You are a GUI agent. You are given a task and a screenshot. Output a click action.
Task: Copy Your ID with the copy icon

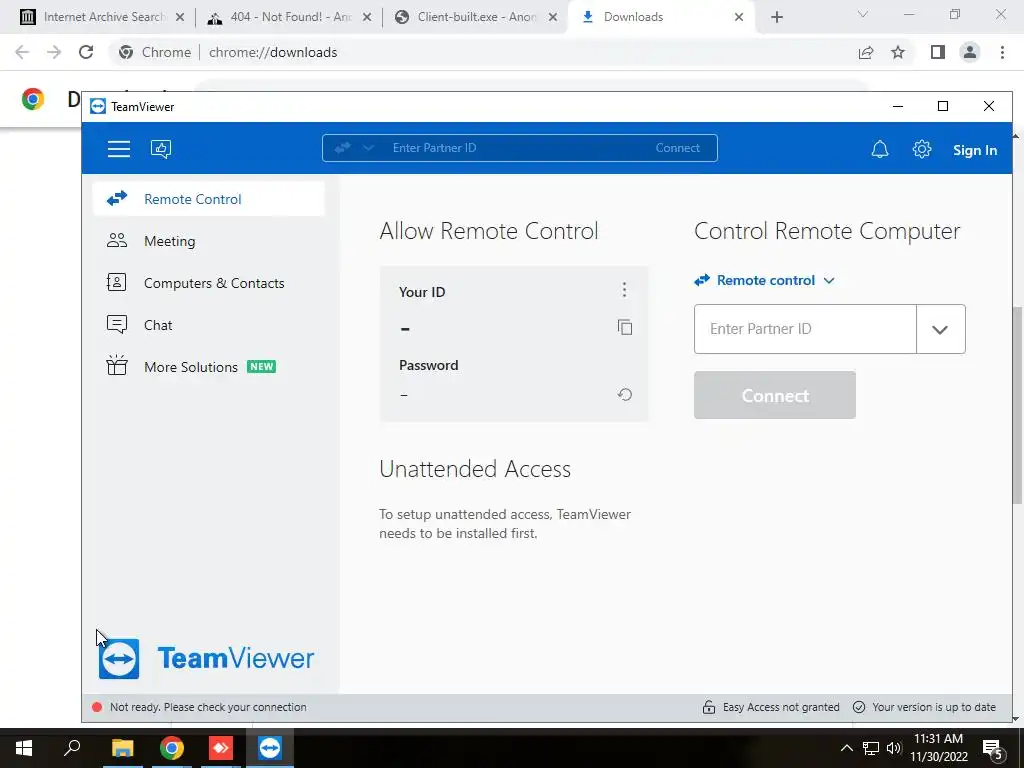pos(625,327)
